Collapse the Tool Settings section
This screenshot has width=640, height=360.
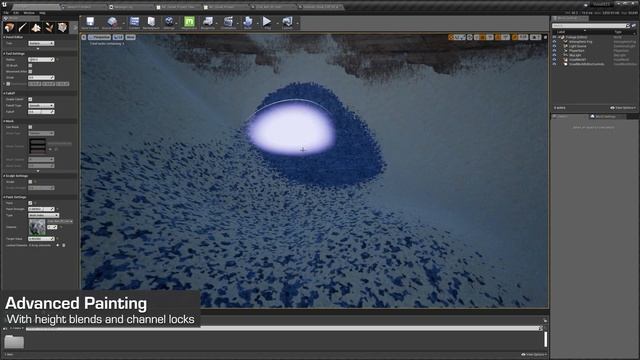click(x=4, y=53)
